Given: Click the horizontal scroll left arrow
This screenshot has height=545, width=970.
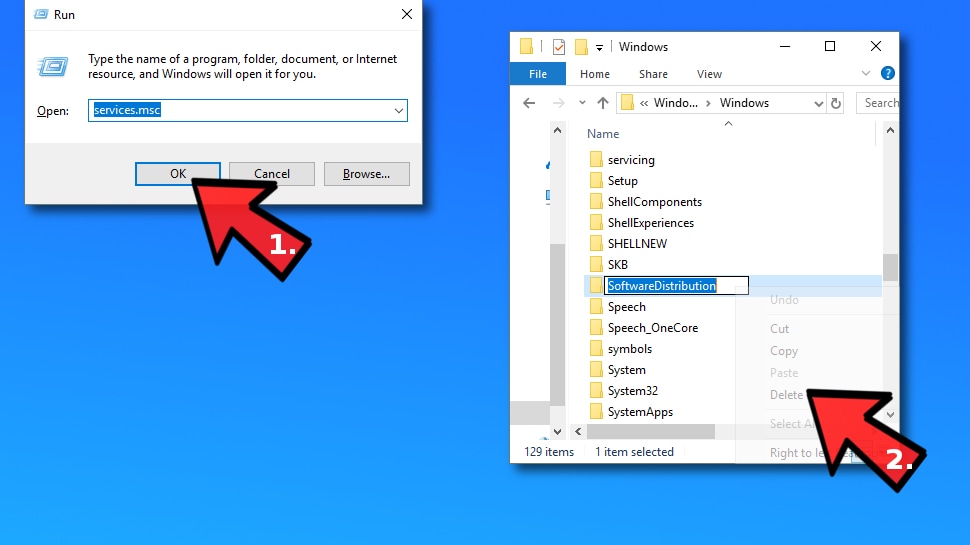Looking at the screenshot, I should 578,431.
